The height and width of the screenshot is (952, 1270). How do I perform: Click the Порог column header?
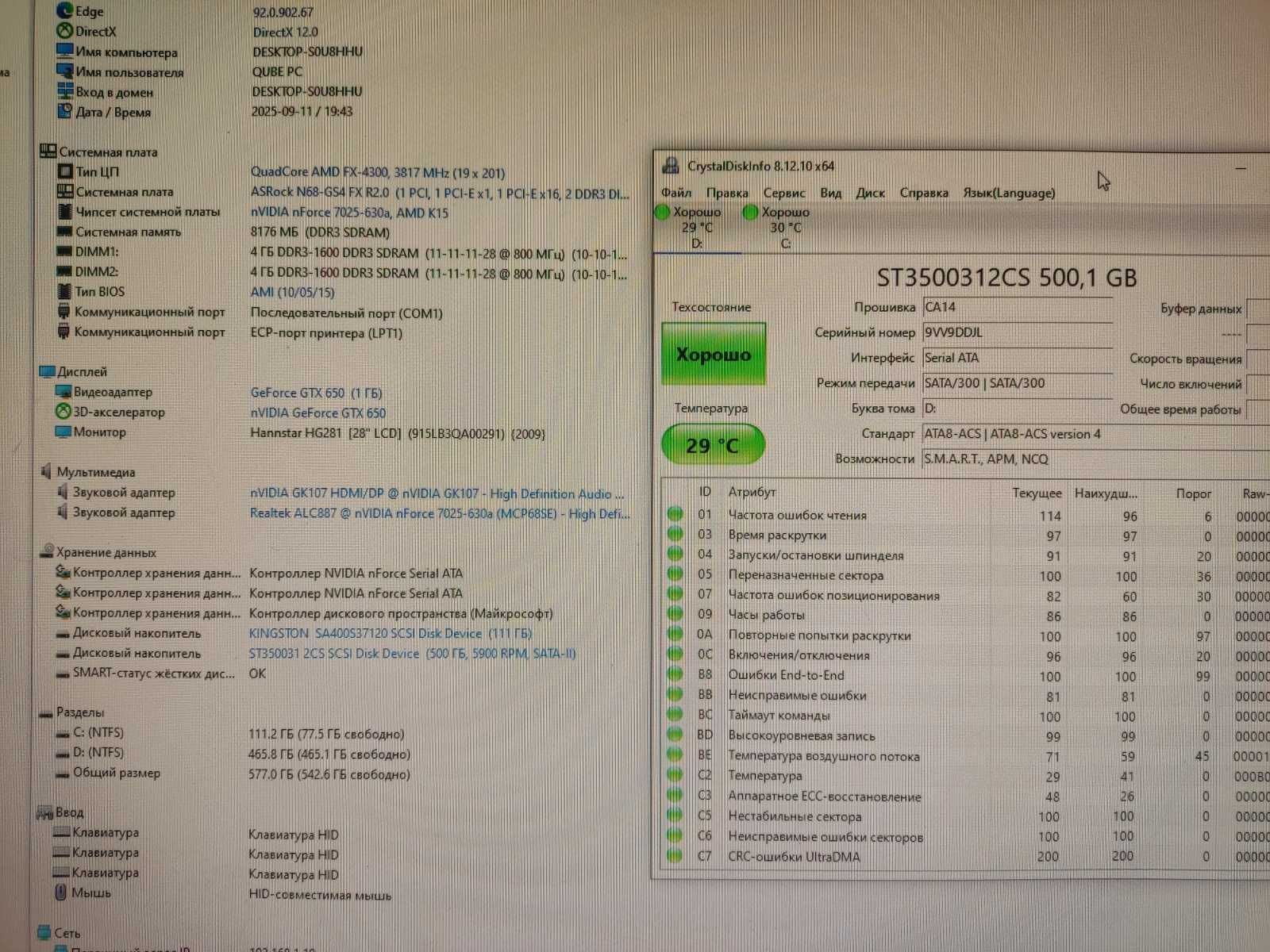coord(1193,493)
